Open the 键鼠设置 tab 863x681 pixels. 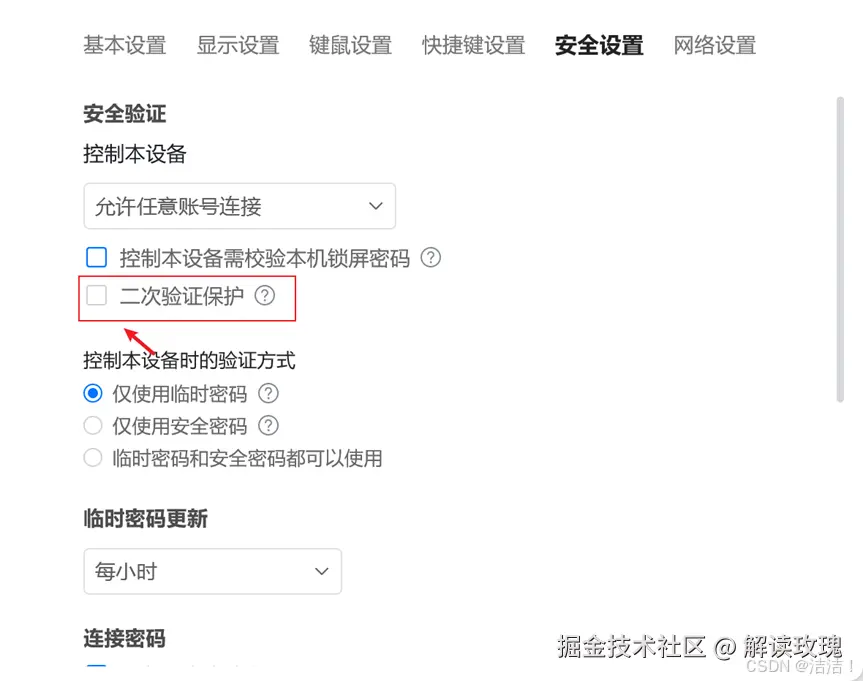[x=350, y=45]
